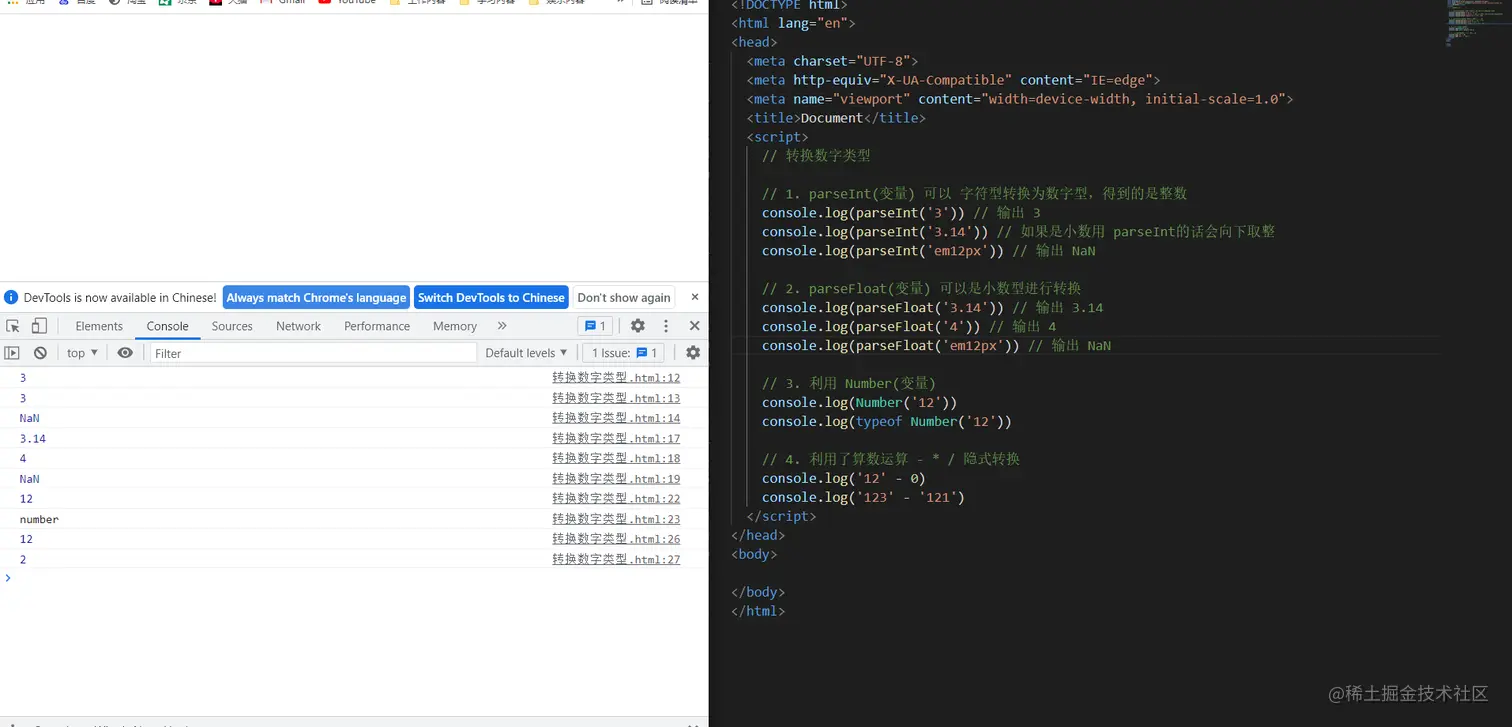Open the Memory tab

[455, 326]
